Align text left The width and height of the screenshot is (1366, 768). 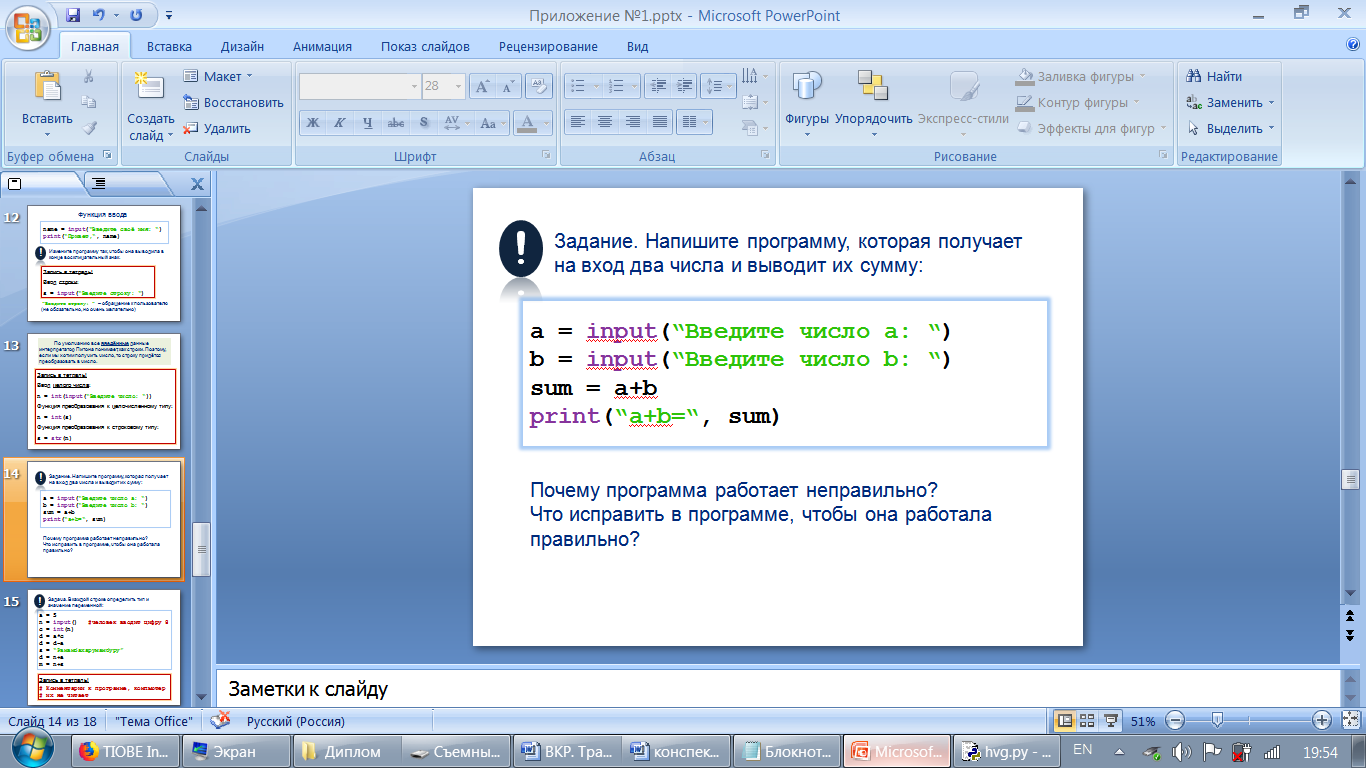pos(578,121)
